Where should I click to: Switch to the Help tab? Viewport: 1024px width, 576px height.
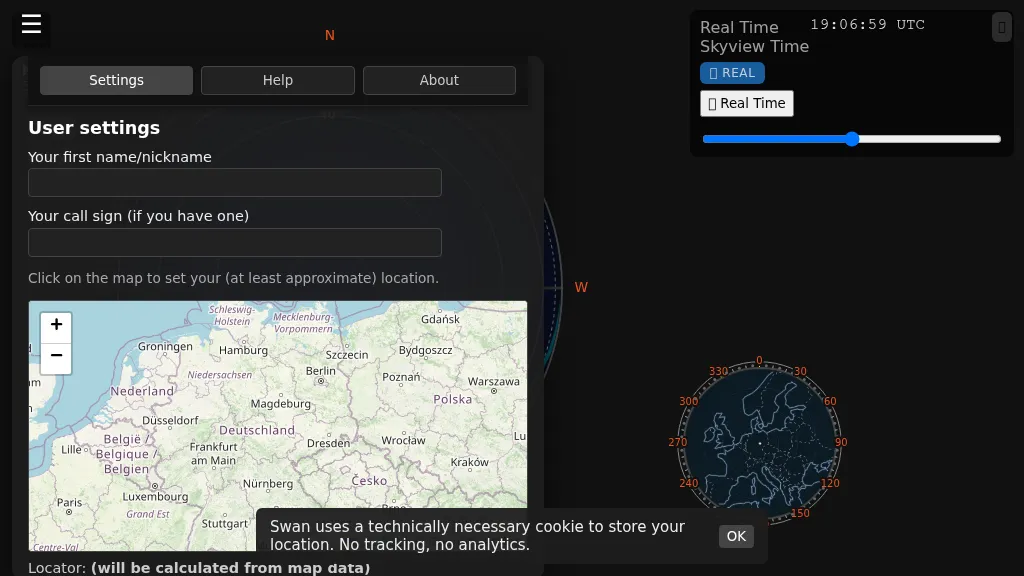(x=277, y=80)
